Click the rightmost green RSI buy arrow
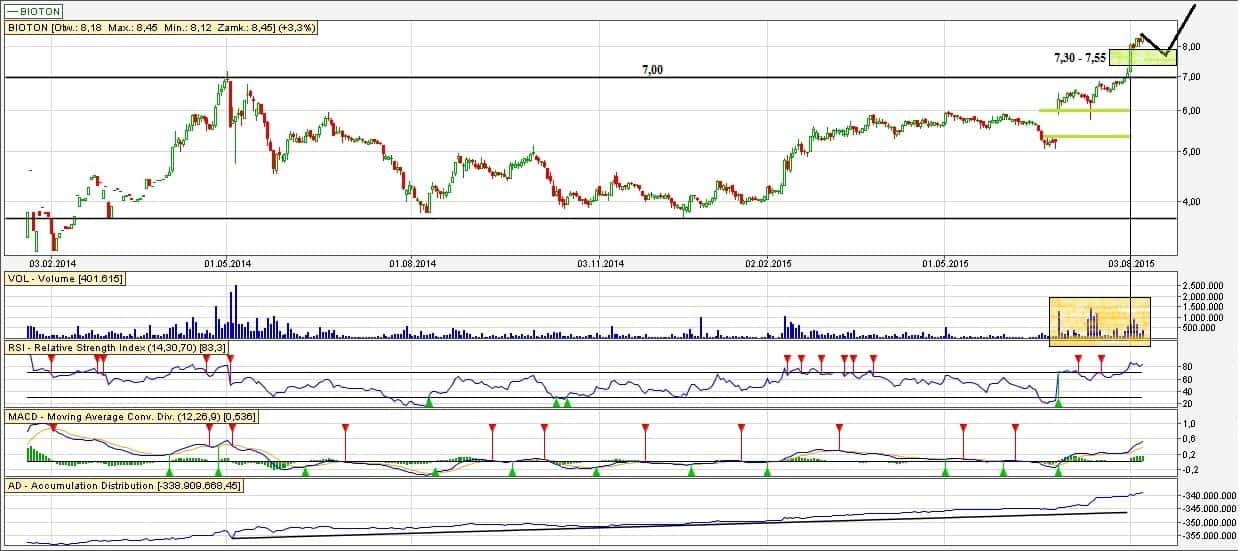The image size is (1240, 551). point(1058,402)
